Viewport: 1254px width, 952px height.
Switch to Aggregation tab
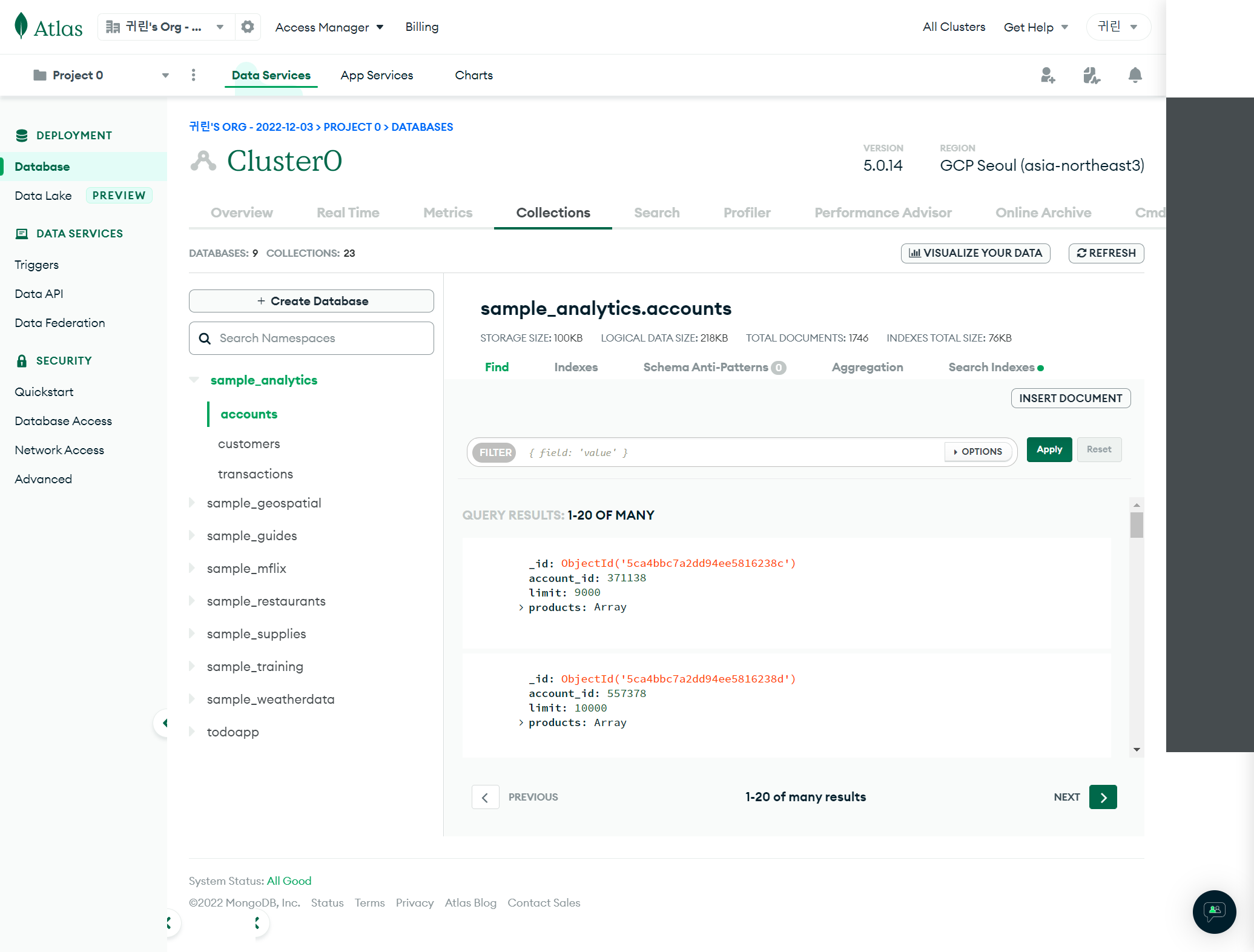[x=867, y=367]
